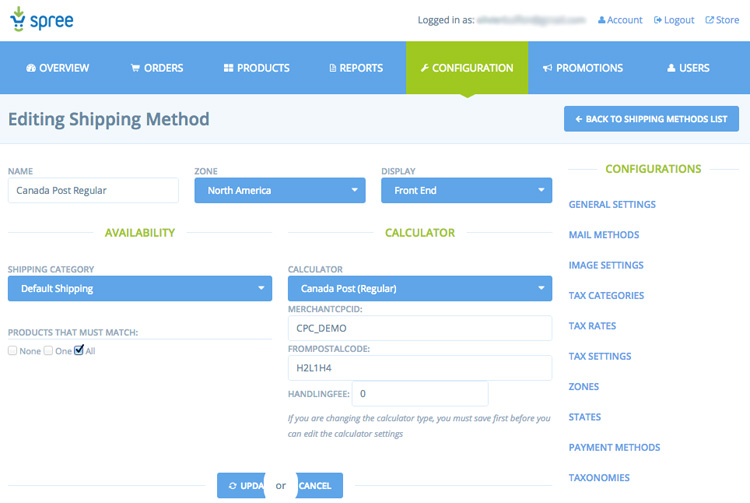The image size is (750, 503).
Task: Open Payment Methods in sidebar
Action: (614, 447)
